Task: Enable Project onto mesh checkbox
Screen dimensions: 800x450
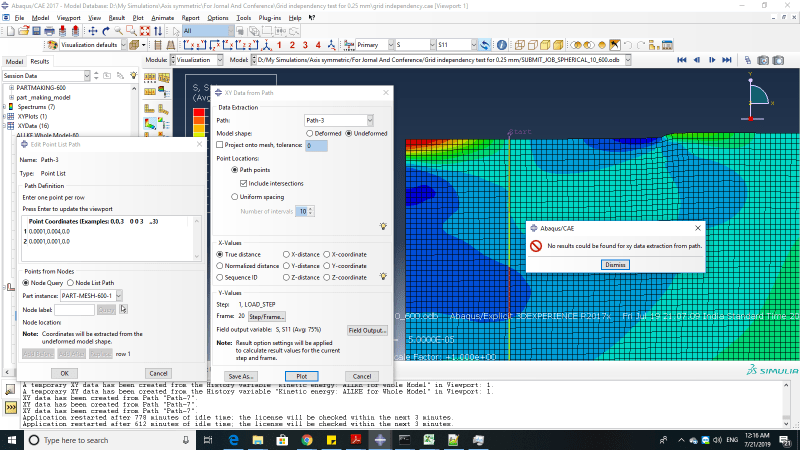Action: click(220, 145)
